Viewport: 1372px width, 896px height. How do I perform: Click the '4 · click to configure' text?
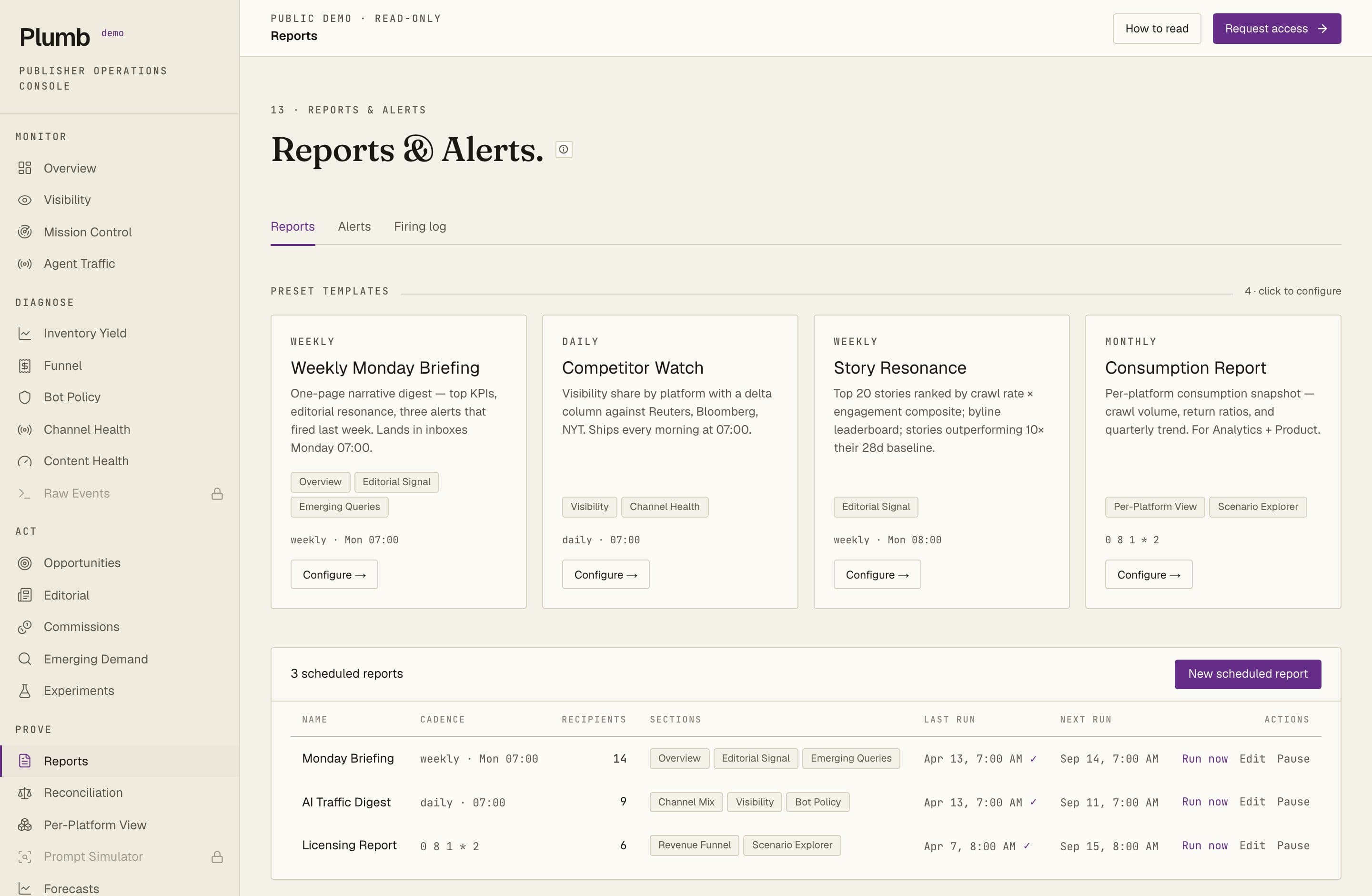click(x=1292, y=291)
